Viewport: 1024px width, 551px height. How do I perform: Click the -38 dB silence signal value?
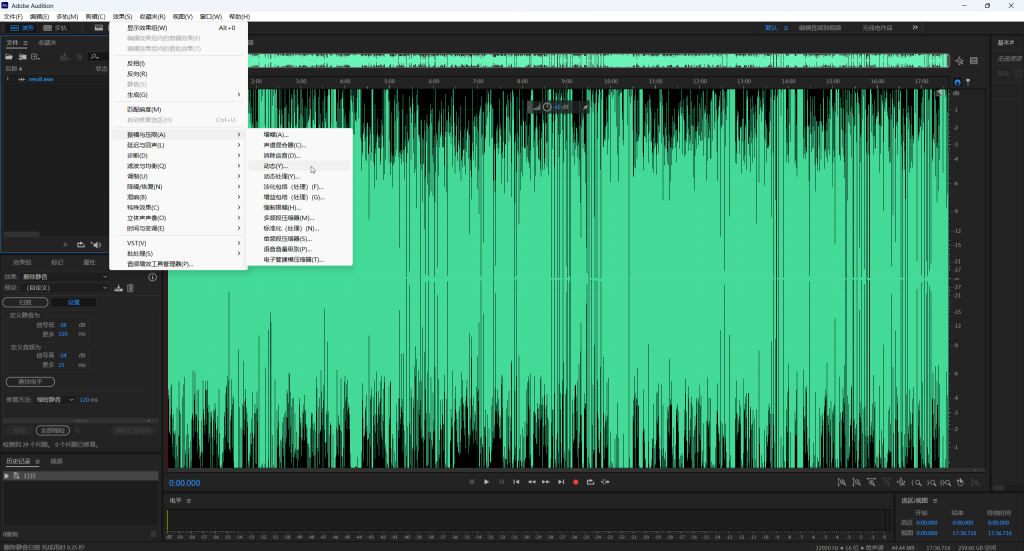click(63, 324)
